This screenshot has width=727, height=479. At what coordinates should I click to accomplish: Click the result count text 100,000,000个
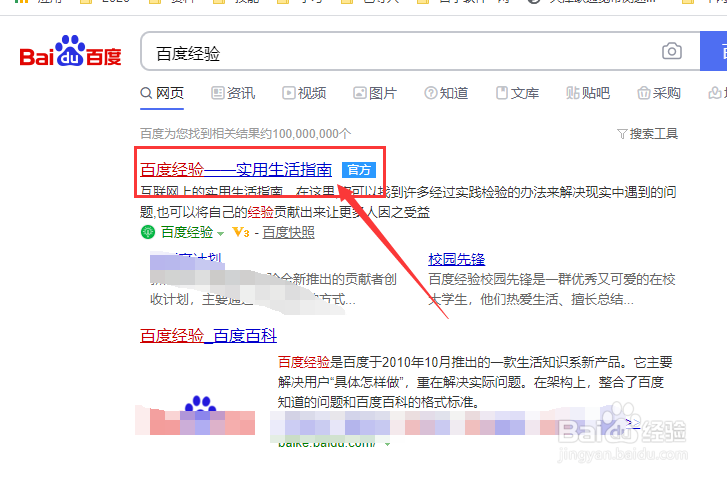click(312, 134)
